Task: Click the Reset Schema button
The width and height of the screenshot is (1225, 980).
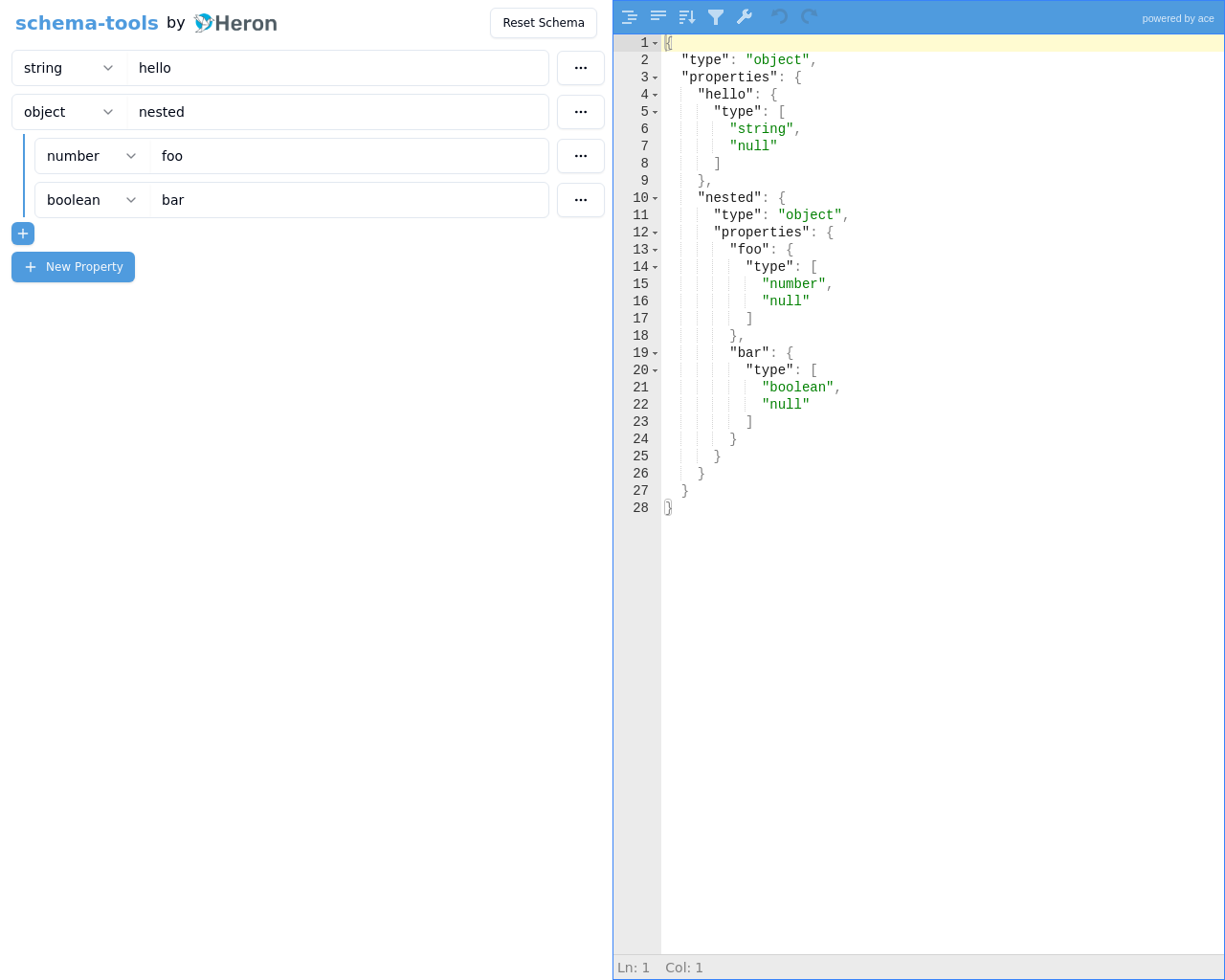Action: [x=544, y=23]
